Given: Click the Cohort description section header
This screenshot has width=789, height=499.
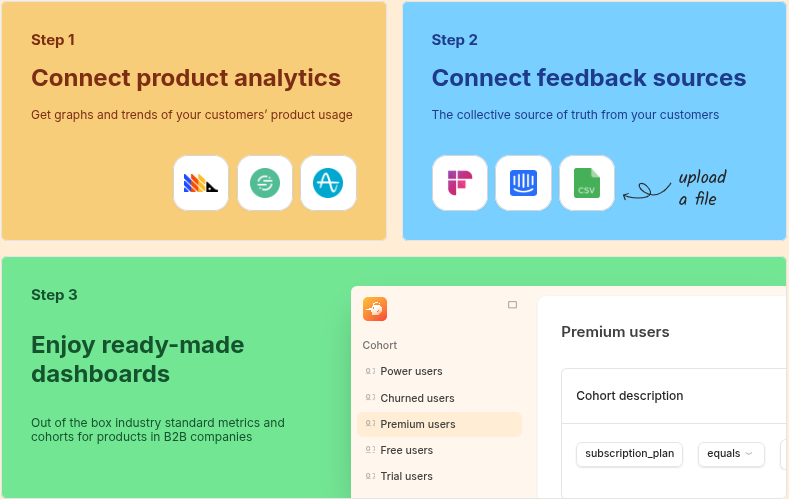Looking at the screenshot, I should click(630, 396).
